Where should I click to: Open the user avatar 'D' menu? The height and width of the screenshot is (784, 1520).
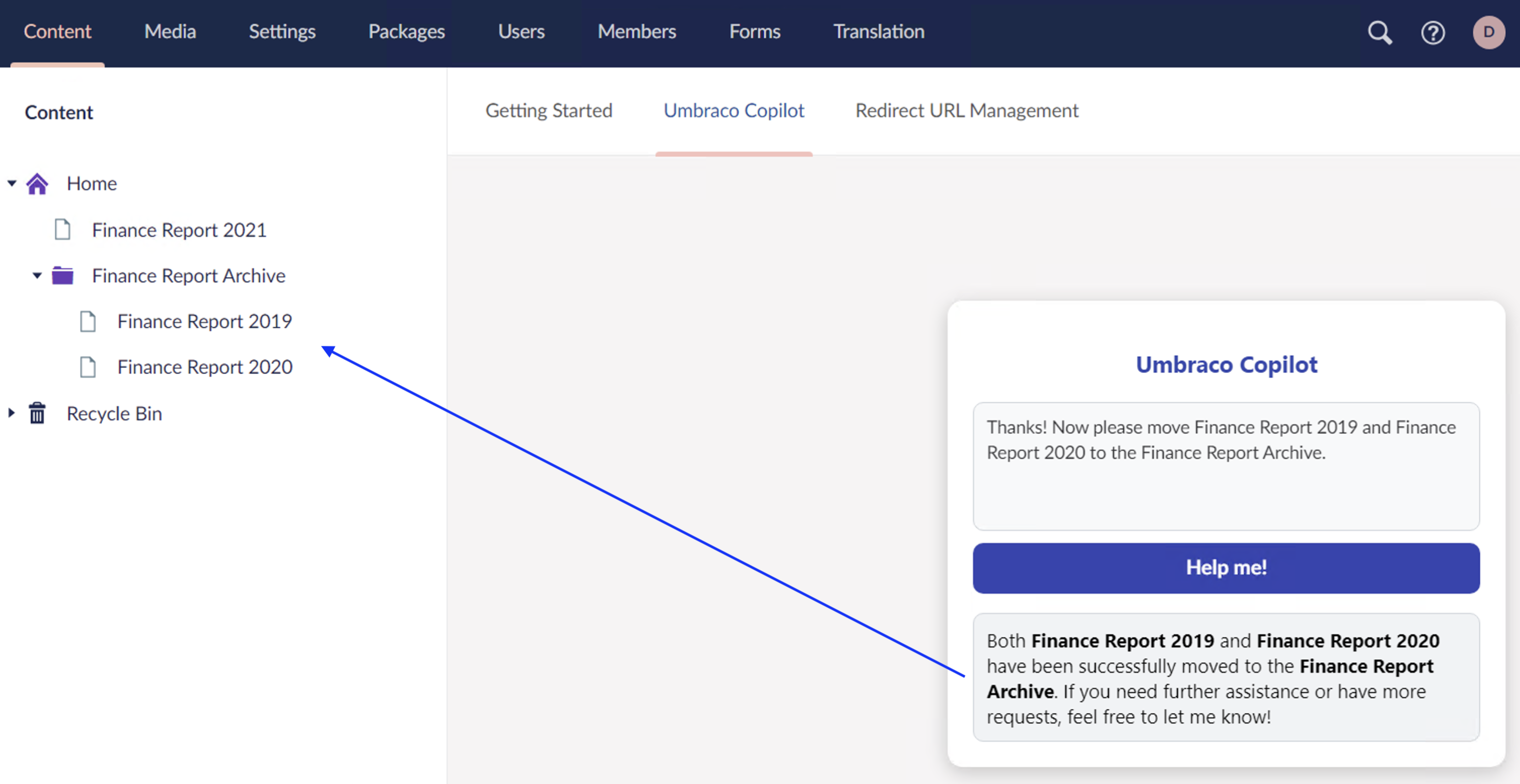[x=1489, y=32]
